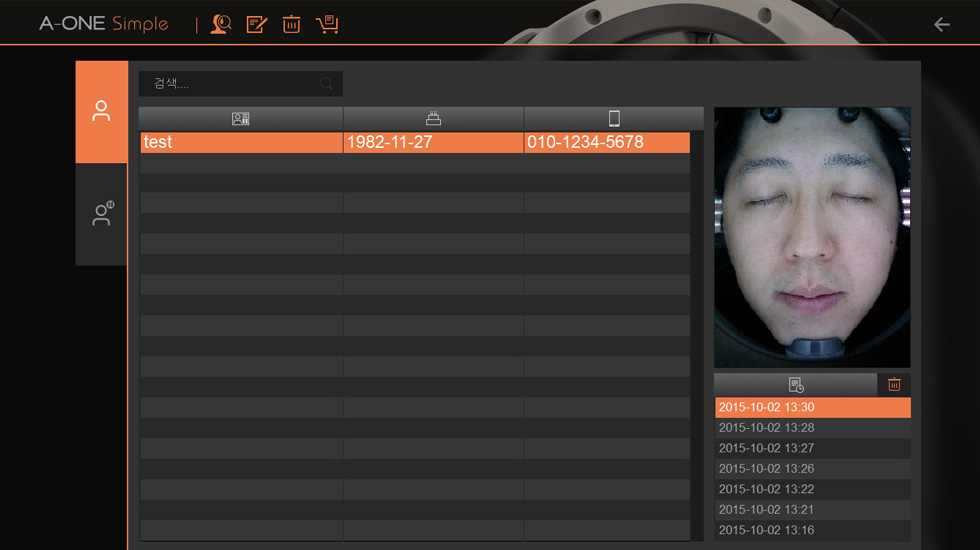Select record 2015-10-02 13:26
The image size is (980, 550).
[812, 469]
